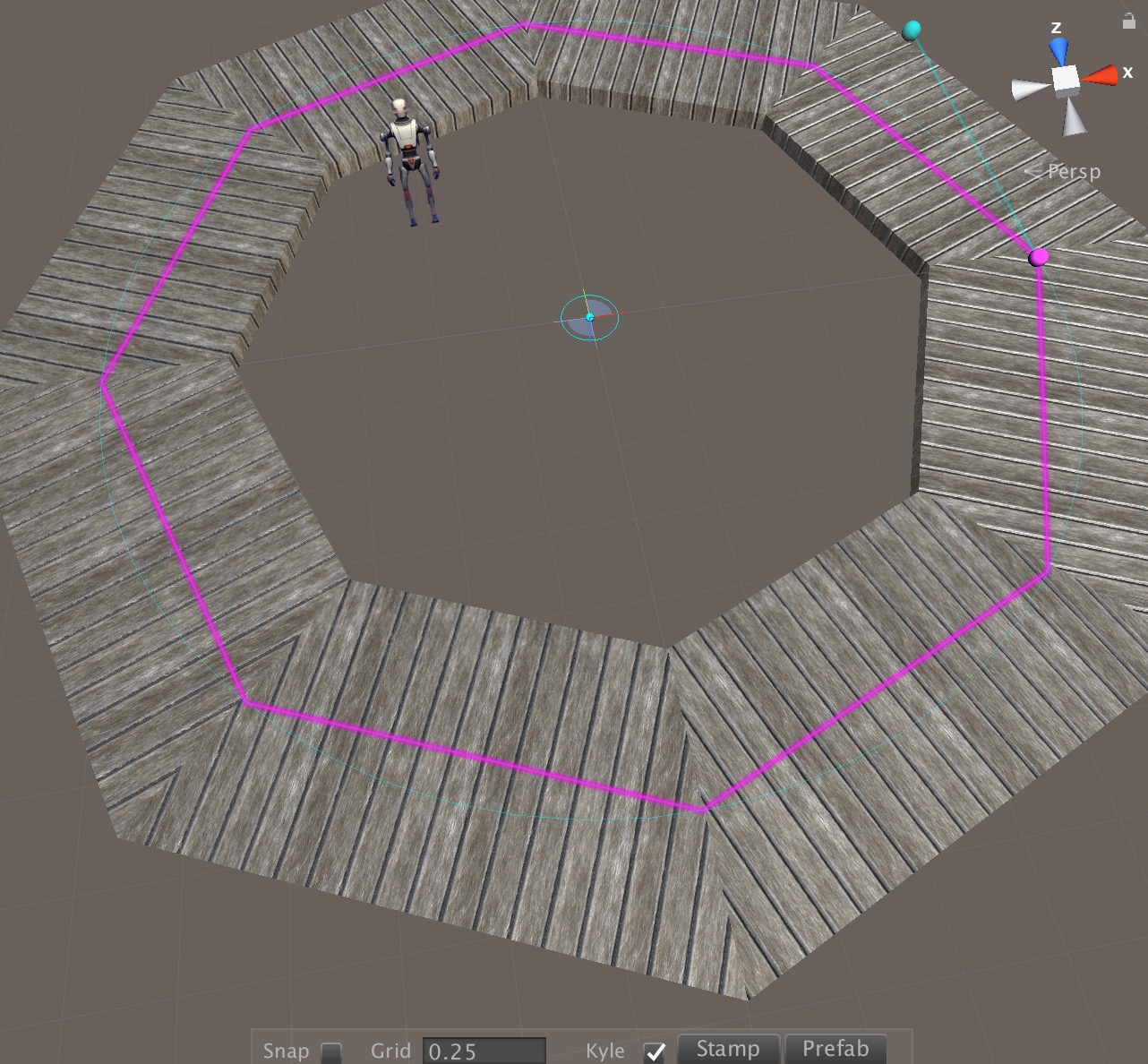Viewport: 1148px width, 1064px height.
Task: Select the magenta sphere path handle
Action: [x=1038, y=258]
